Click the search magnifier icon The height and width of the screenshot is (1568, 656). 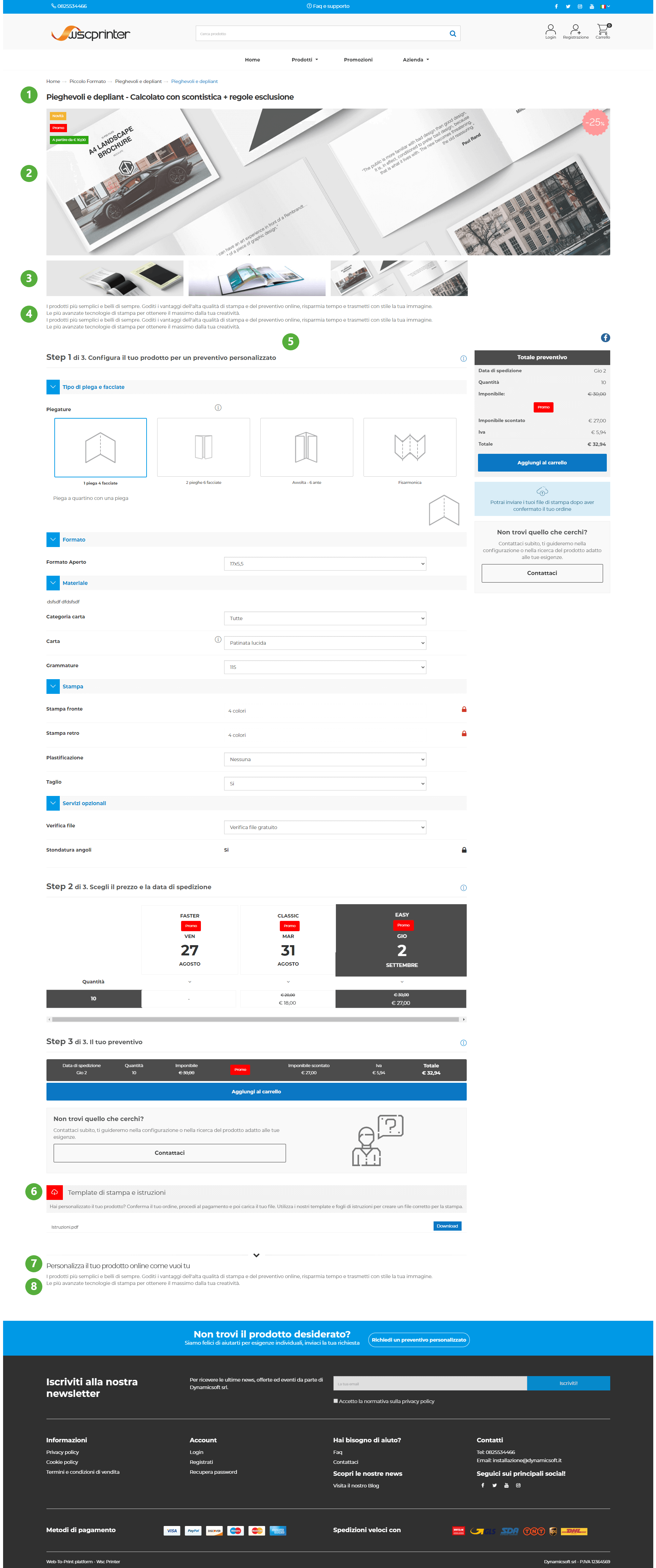(453, 34)
